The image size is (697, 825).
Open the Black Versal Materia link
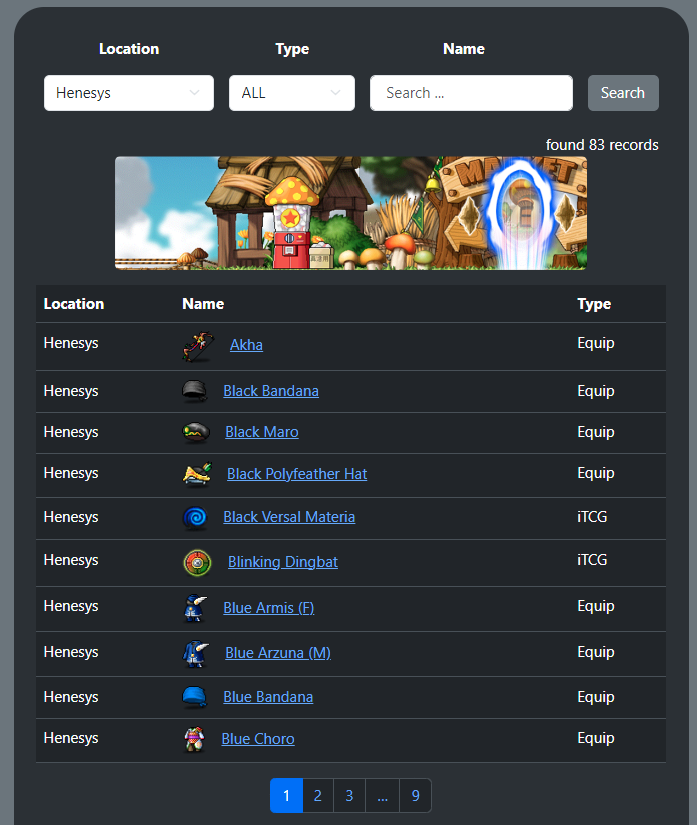(x=289, y=517)
